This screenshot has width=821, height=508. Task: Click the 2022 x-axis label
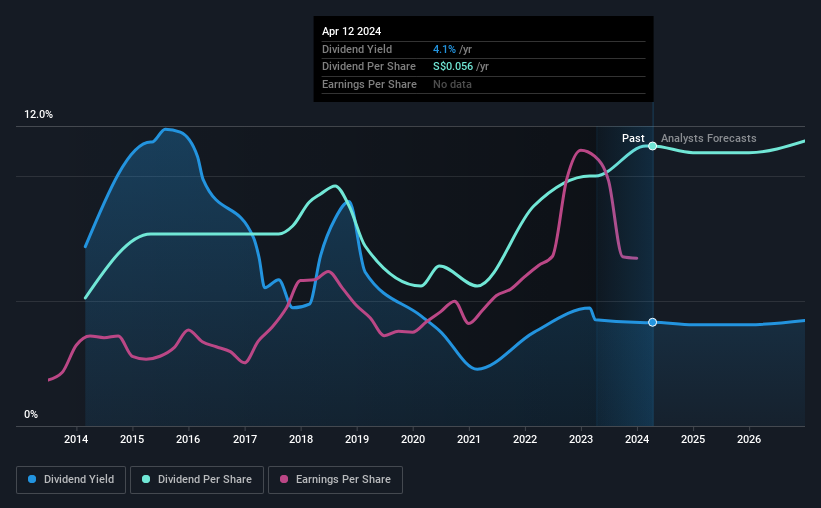click(x=525, y=439)
